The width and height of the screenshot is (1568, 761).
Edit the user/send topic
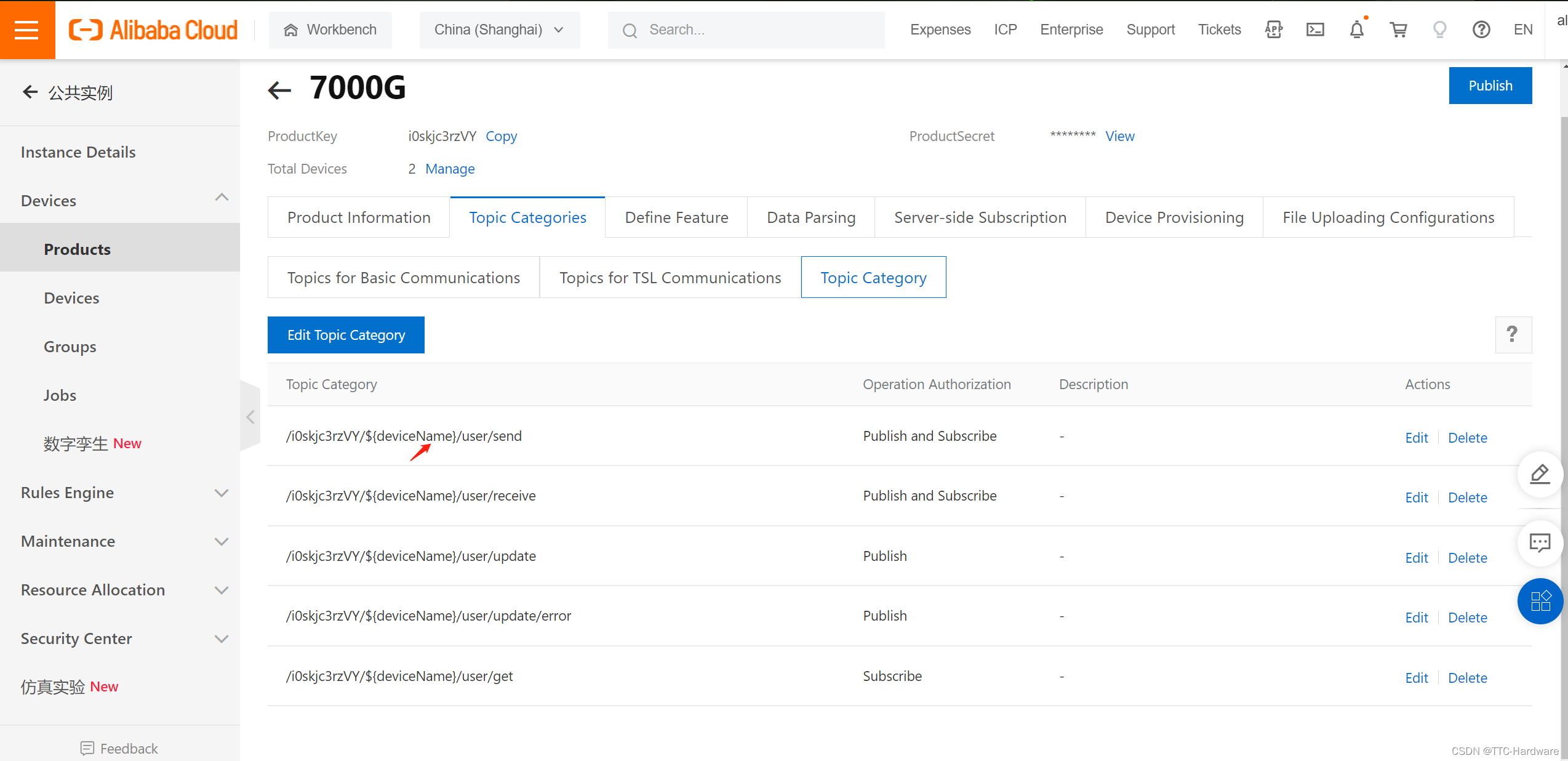[1416, 438]
